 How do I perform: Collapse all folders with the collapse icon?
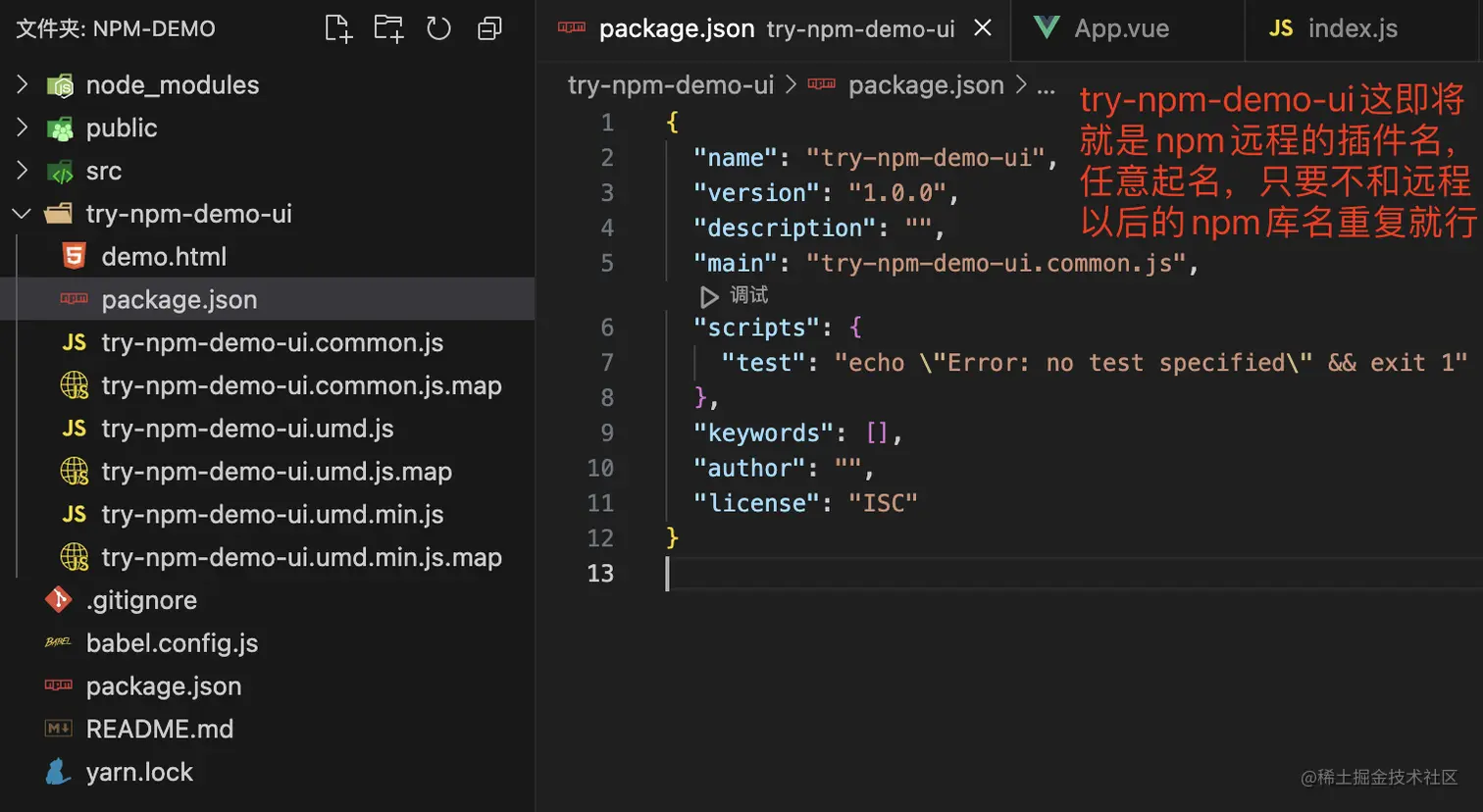click(489, 28)
